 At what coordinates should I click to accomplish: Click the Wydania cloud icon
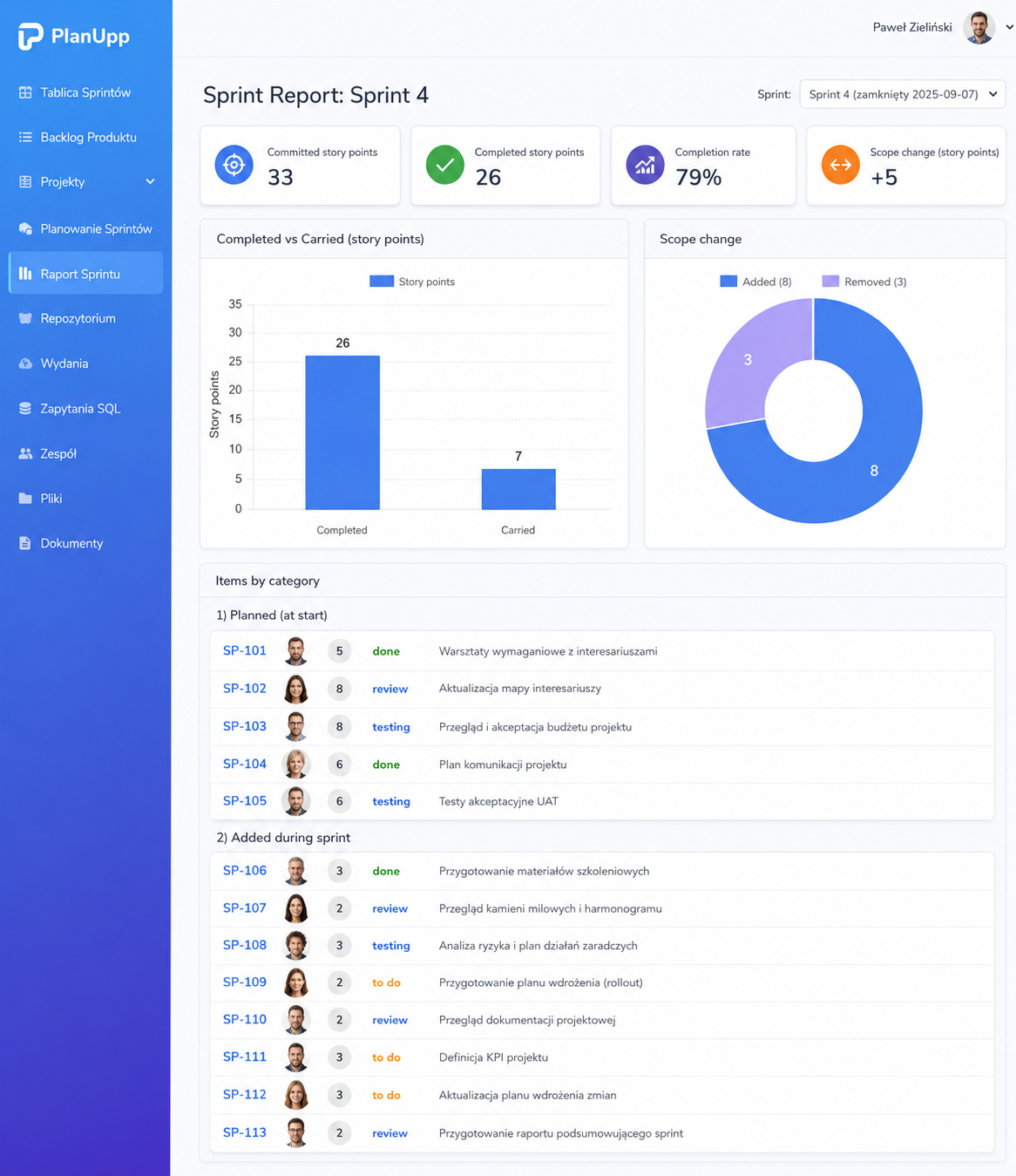click(25, 364)
